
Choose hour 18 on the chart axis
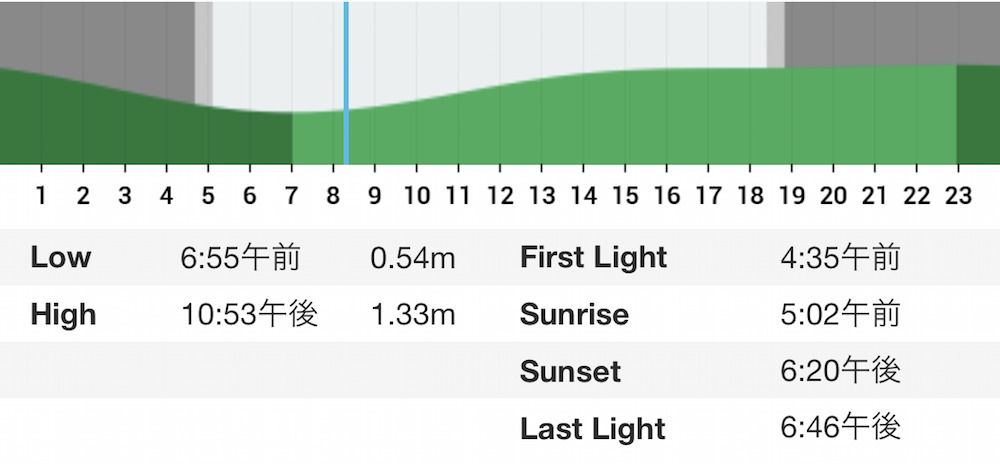[x=750, y=195]
